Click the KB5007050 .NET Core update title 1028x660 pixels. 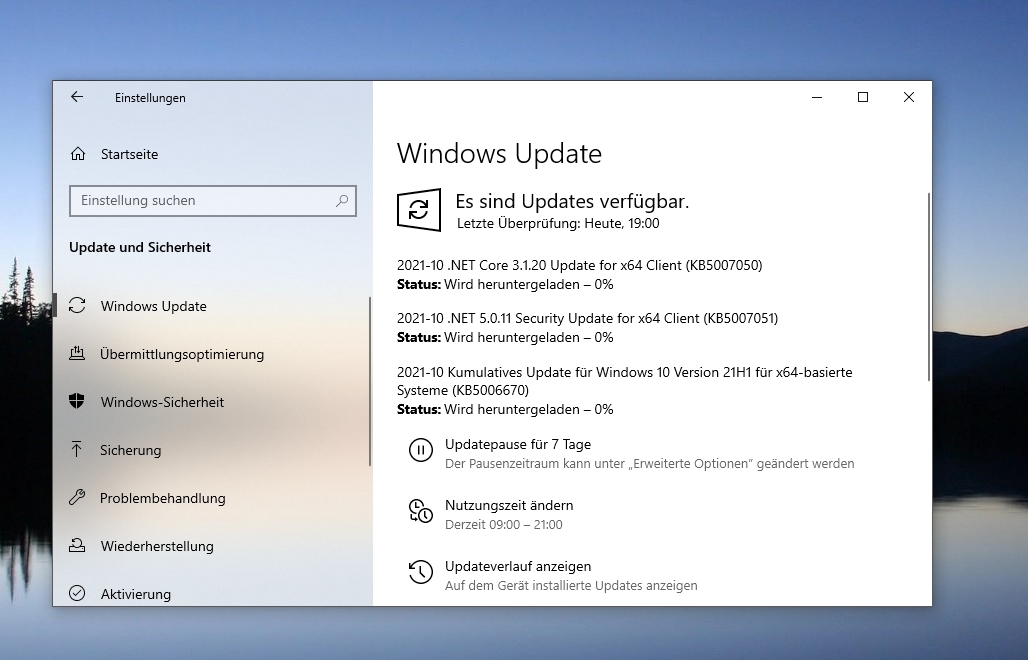[x=580, y=265]
